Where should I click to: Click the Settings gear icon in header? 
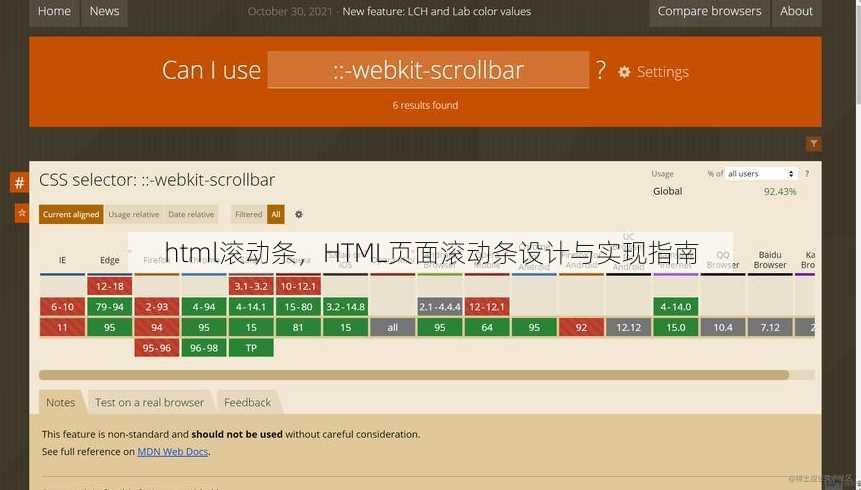(x=624, y=72)
